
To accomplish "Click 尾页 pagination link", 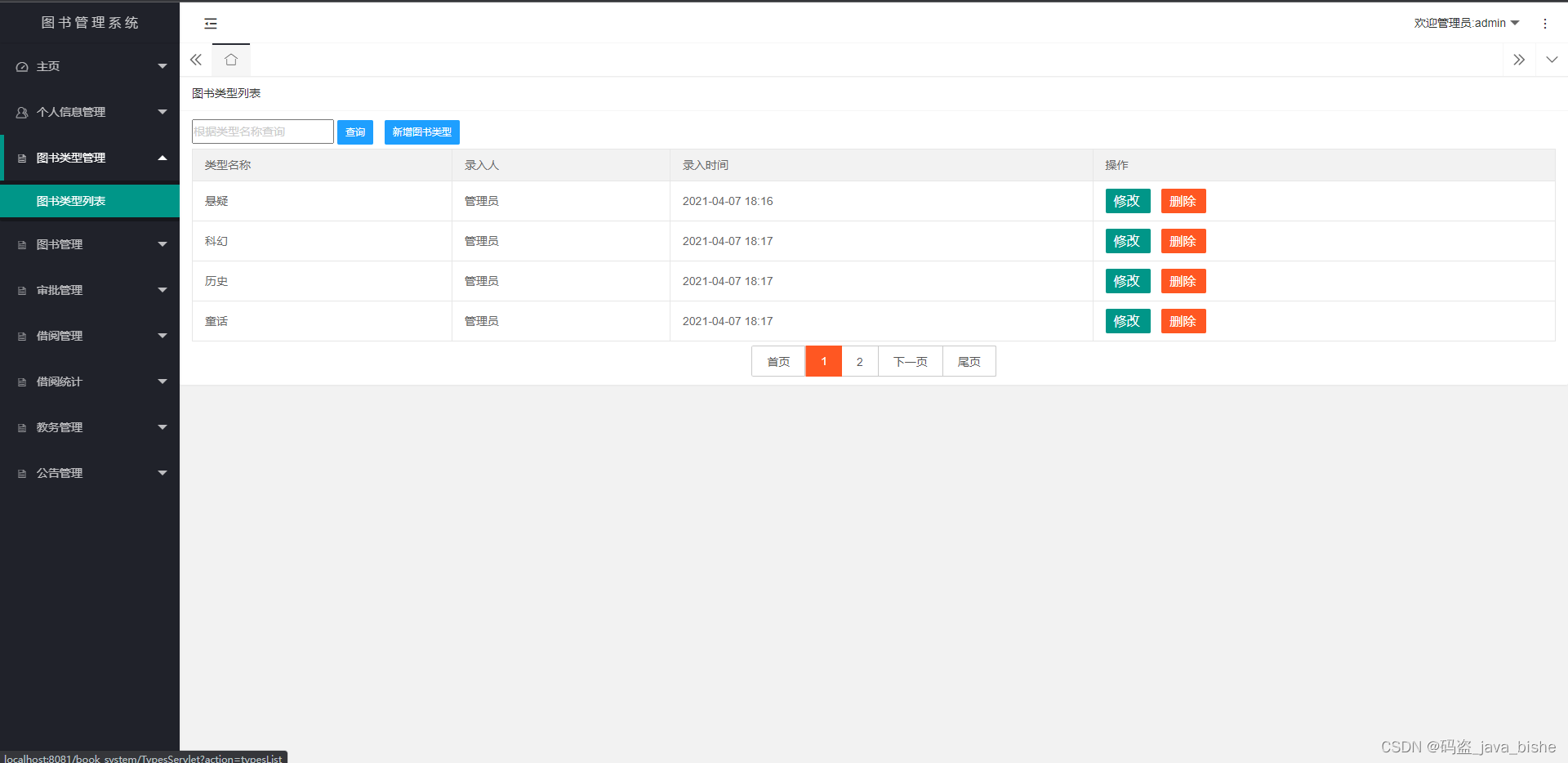I will point(969,361).
